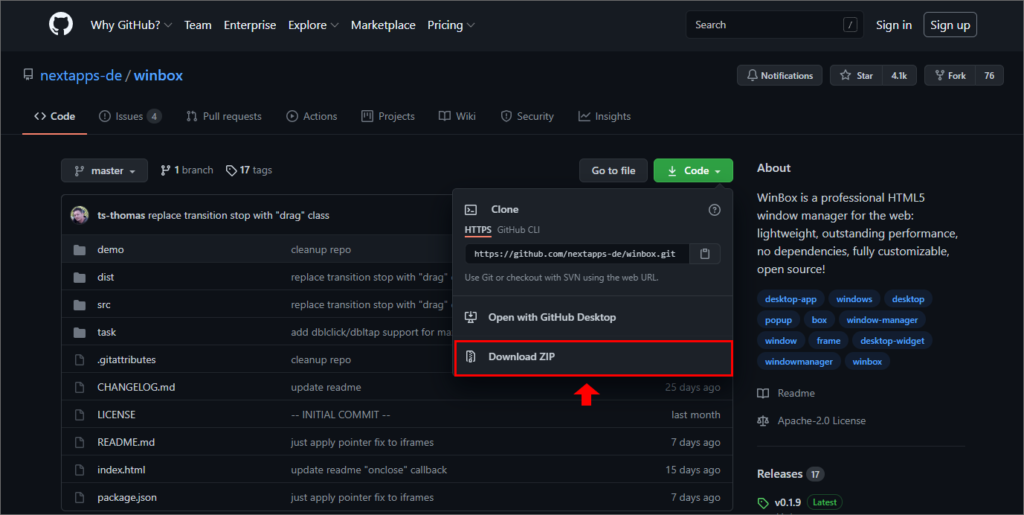The height and width of the screenshot is (515, 1024).
Task: Click the zip file icon beside Download ZIP
Action: pos(470,356)
